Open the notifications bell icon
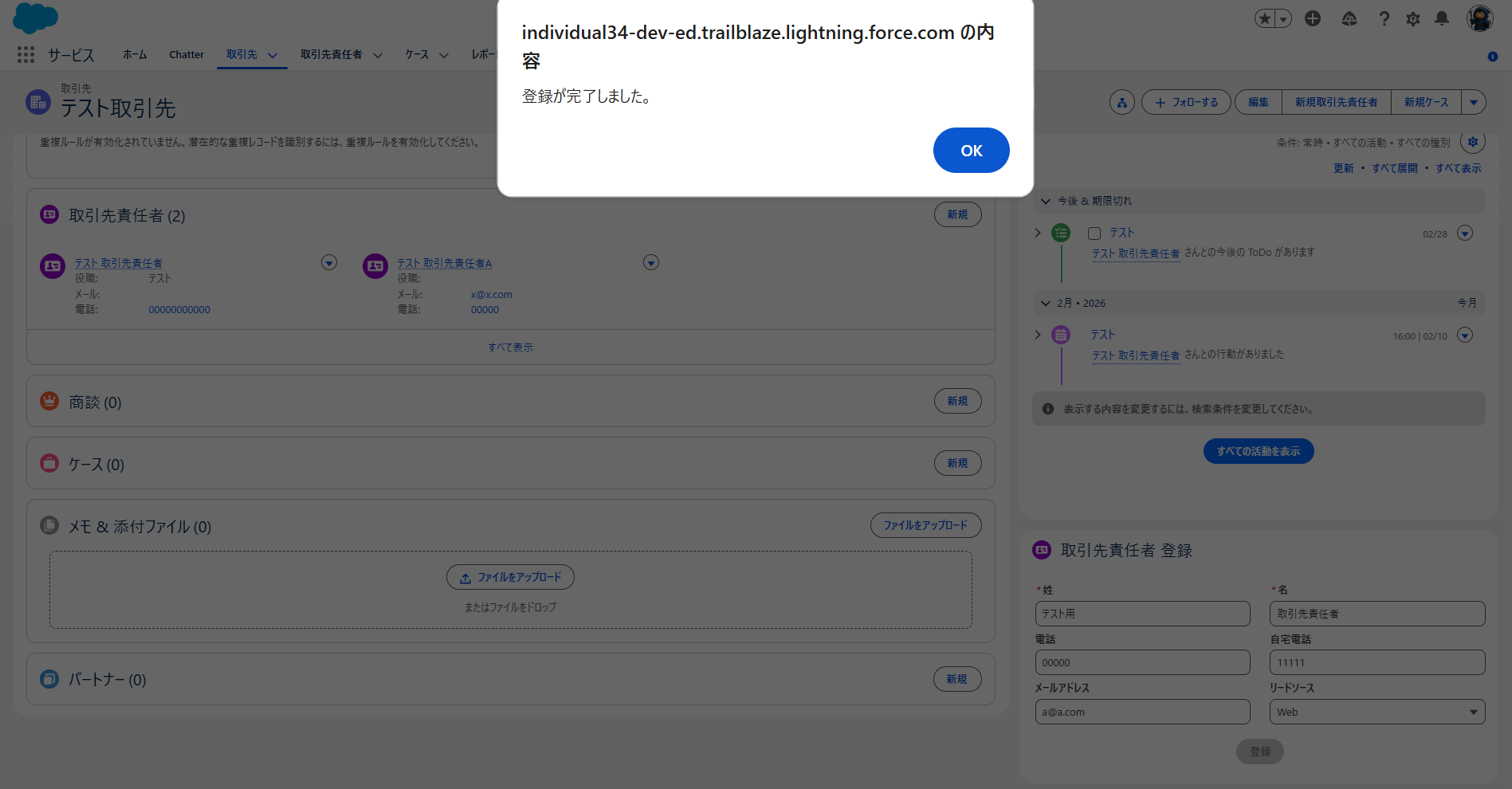This screenshot has height=789, width=1512. pos(1441,18)
